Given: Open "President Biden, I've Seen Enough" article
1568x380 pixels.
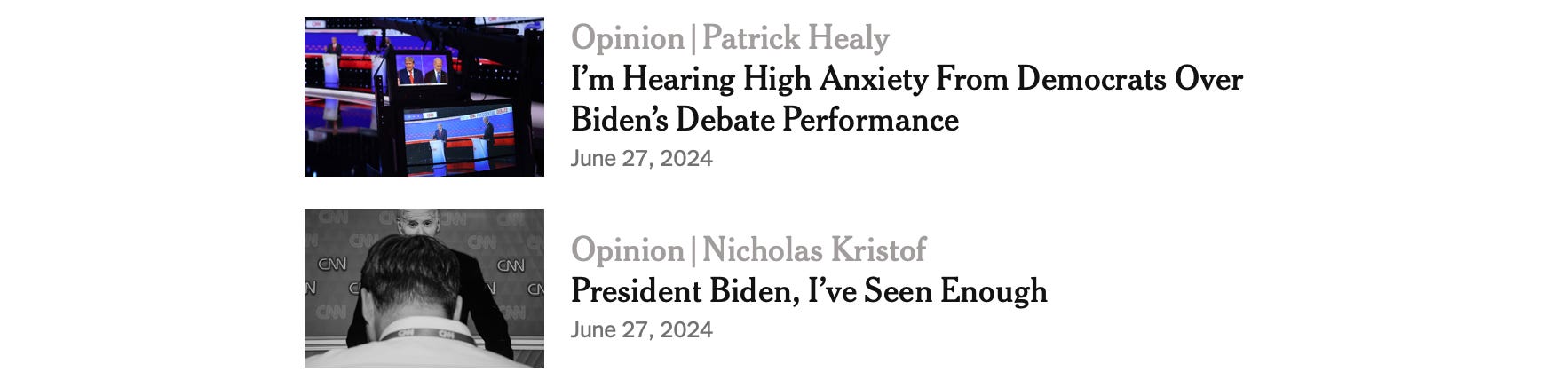Looking at the screenshot, I should [x=808, y=291].
